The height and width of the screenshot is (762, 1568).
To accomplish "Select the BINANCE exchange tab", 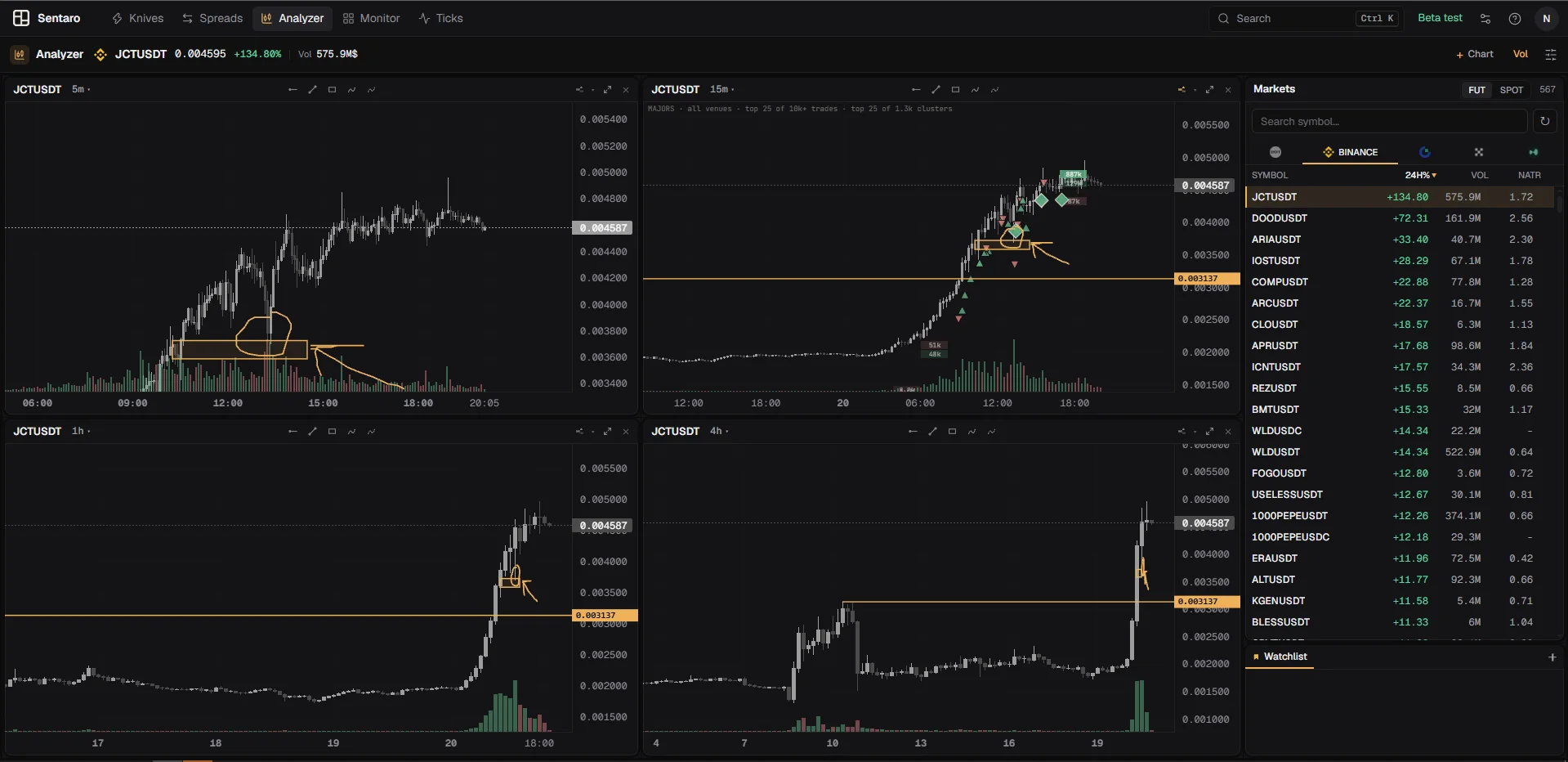I will pos(1350,152).
